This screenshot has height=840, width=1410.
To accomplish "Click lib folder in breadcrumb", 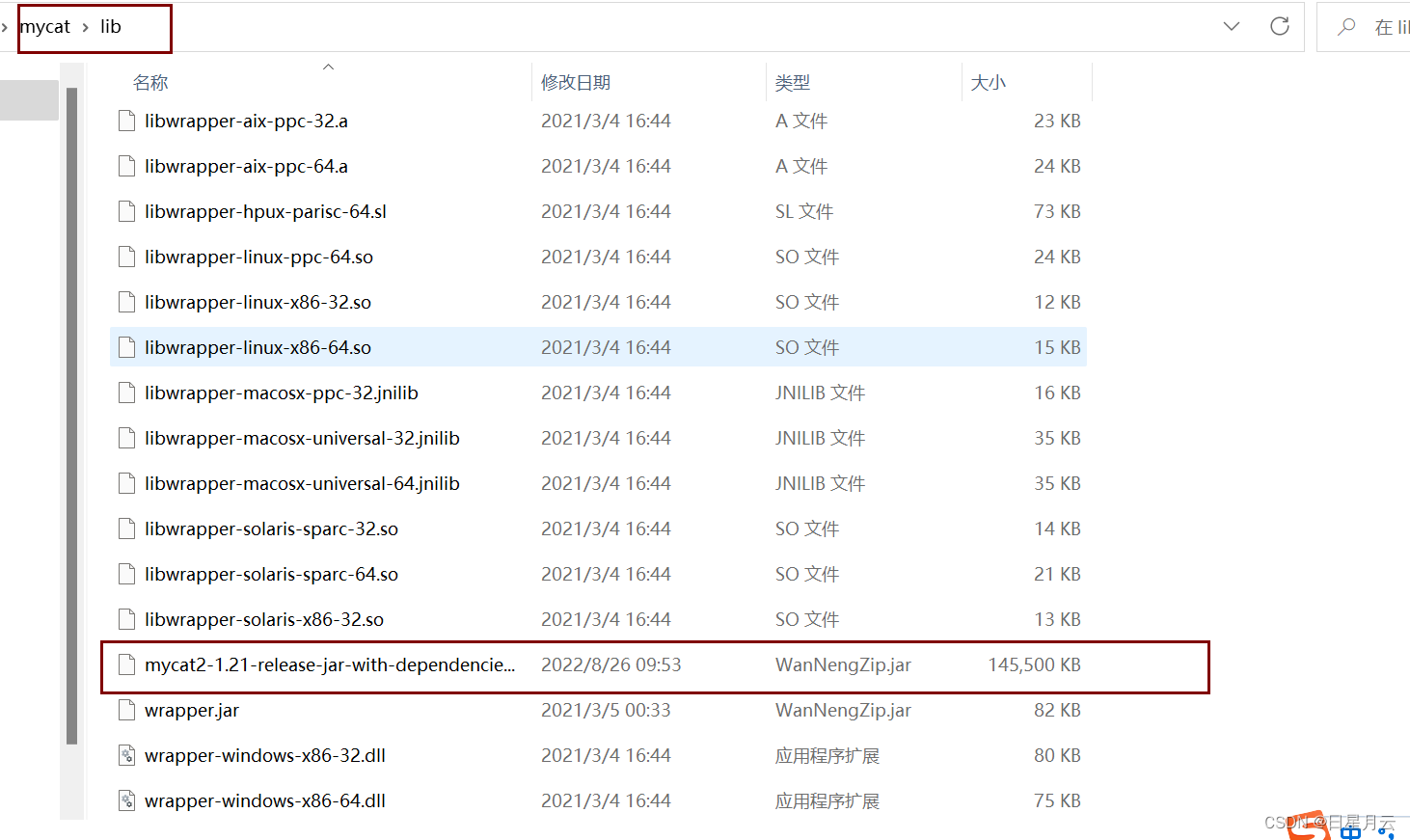I will [111, 27].
